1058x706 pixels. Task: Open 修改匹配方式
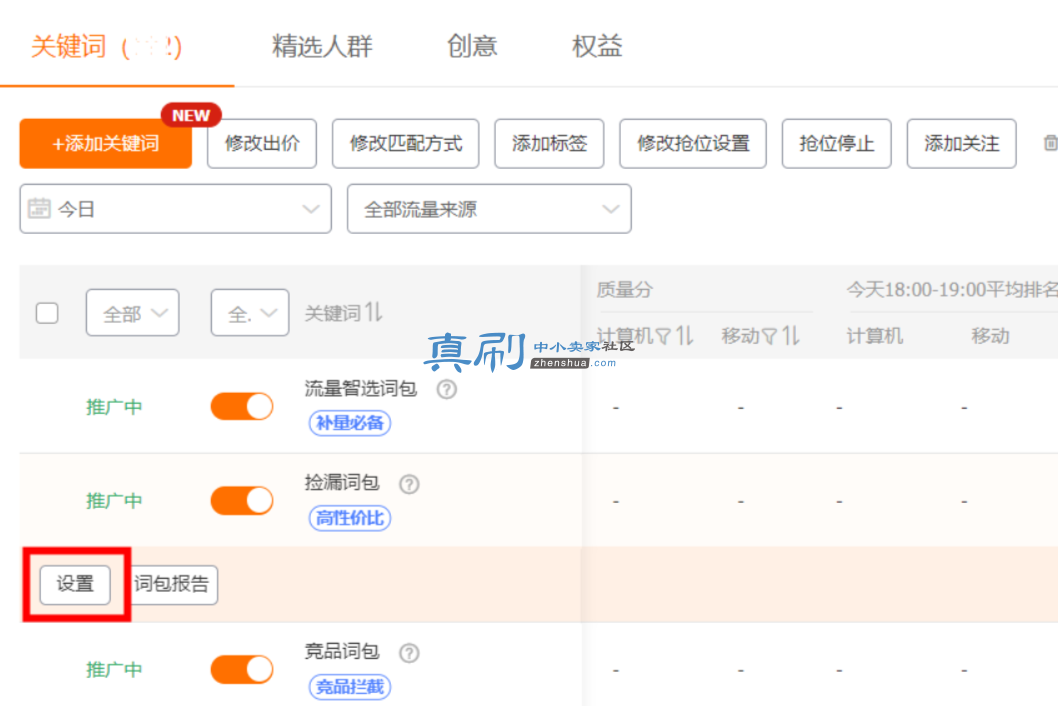pos(406,143)
